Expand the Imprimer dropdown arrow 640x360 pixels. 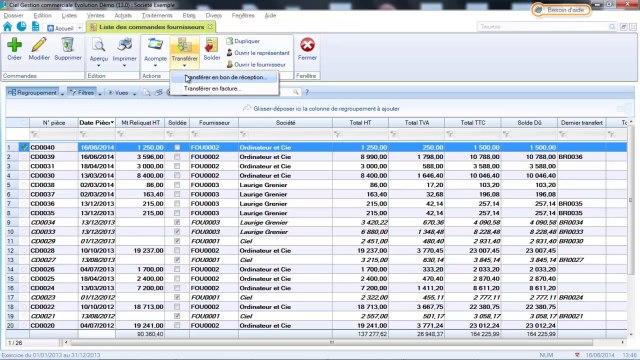click(124, 66)
